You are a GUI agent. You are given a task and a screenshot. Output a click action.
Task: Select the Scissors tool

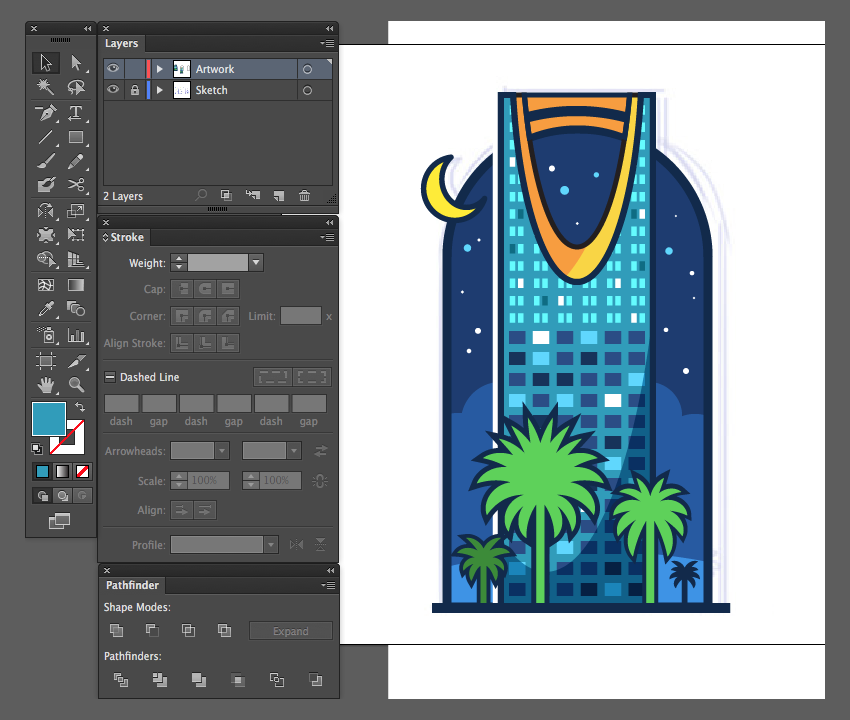(x=76, y=185)
